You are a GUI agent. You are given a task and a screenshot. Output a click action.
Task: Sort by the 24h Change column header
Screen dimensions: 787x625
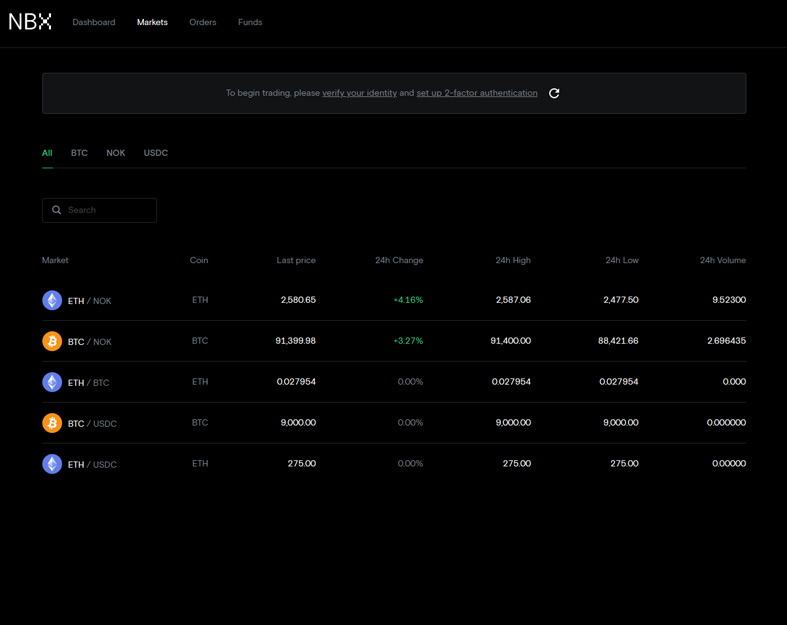click(399, 260)
